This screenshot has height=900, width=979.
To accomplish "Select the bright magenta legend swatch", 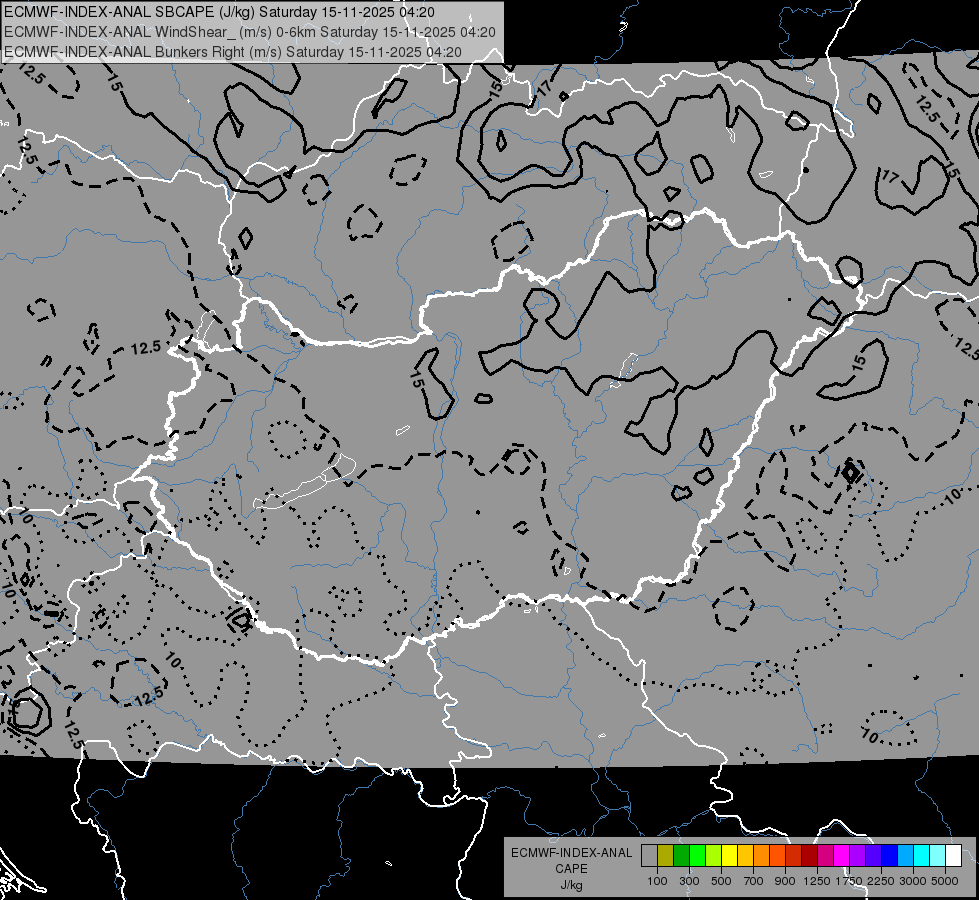I will point(842,856).
